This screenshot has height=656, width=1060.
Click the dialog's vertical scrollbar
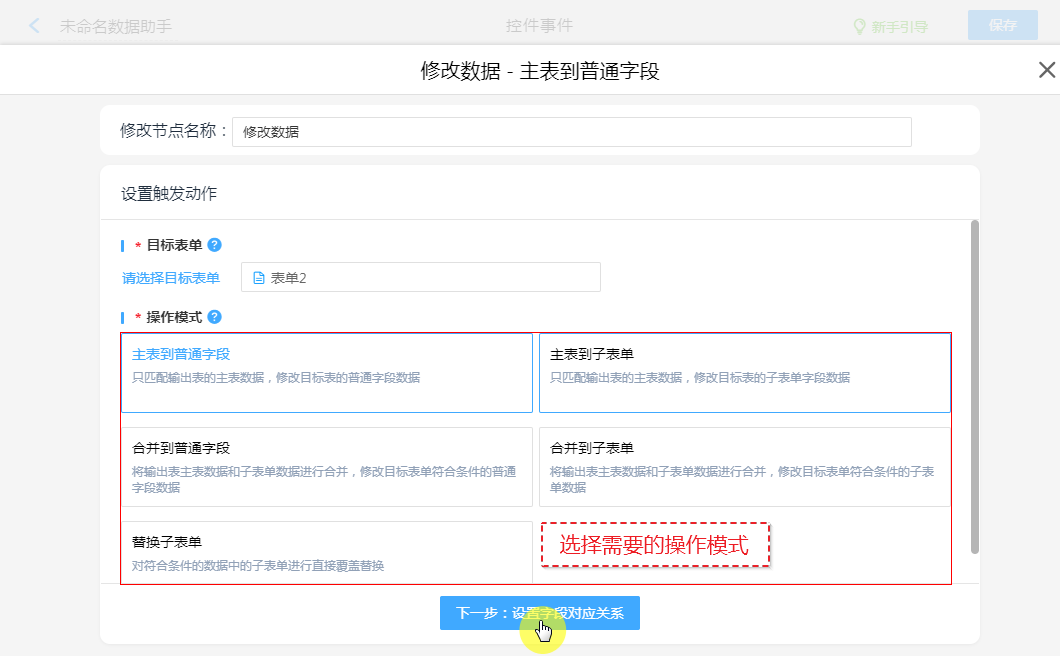point(974,385)
